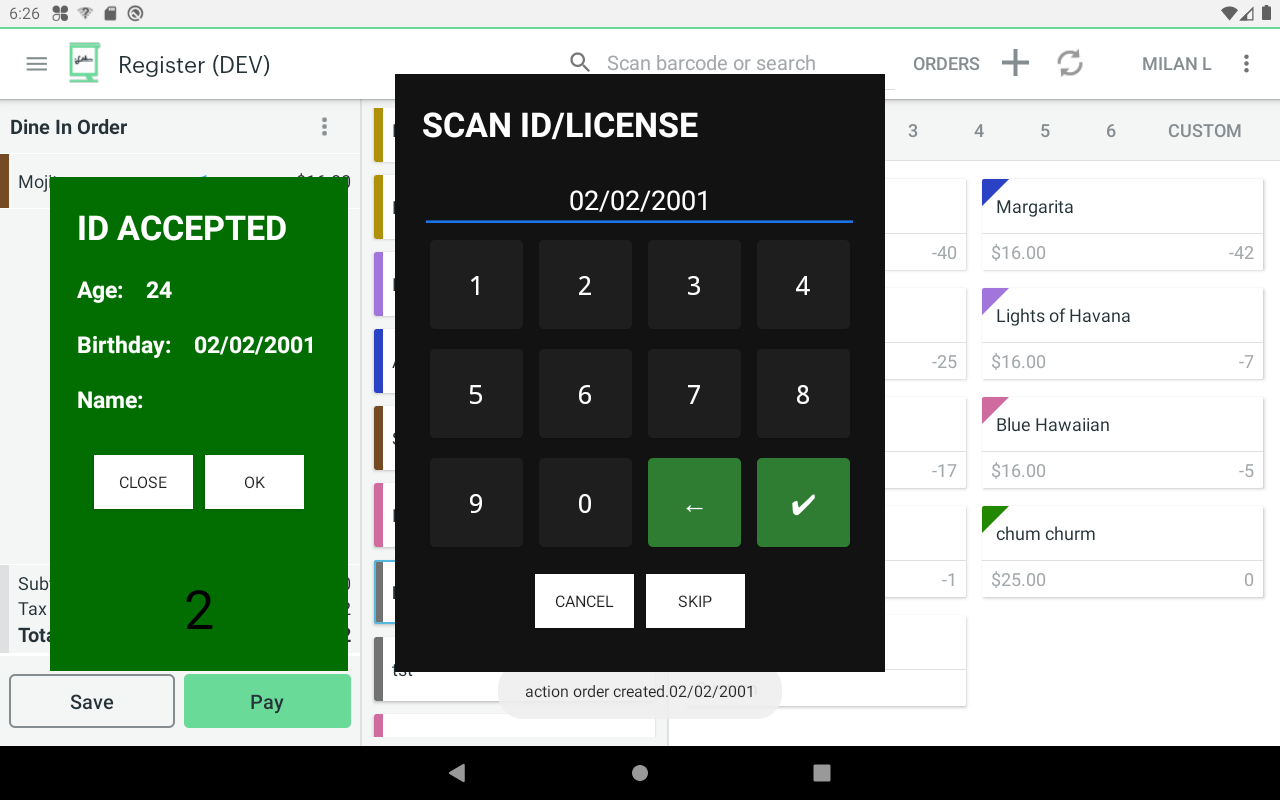Click the search magnifier icon
Screen dimensions: 1280x800
pyautogui.click(x=580, y=63)
